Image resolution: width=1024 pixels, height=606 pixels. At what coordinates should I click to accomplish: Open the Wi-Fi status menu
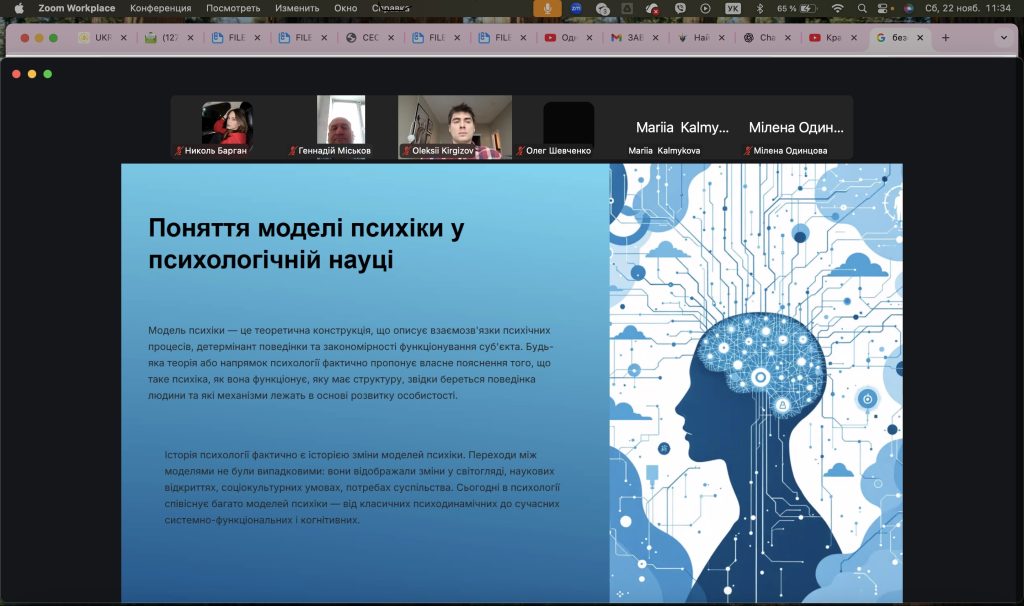tap(837, 8)
